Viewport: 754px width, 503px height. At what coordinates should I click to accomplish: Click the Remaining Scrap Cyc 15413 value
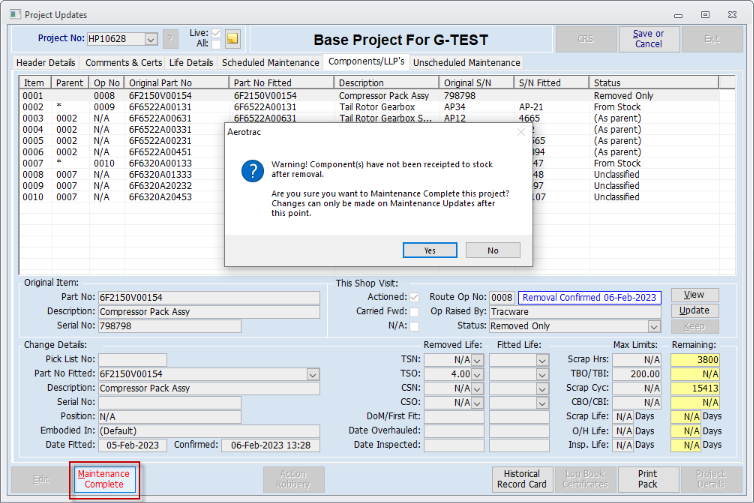(x=695, y=389)
